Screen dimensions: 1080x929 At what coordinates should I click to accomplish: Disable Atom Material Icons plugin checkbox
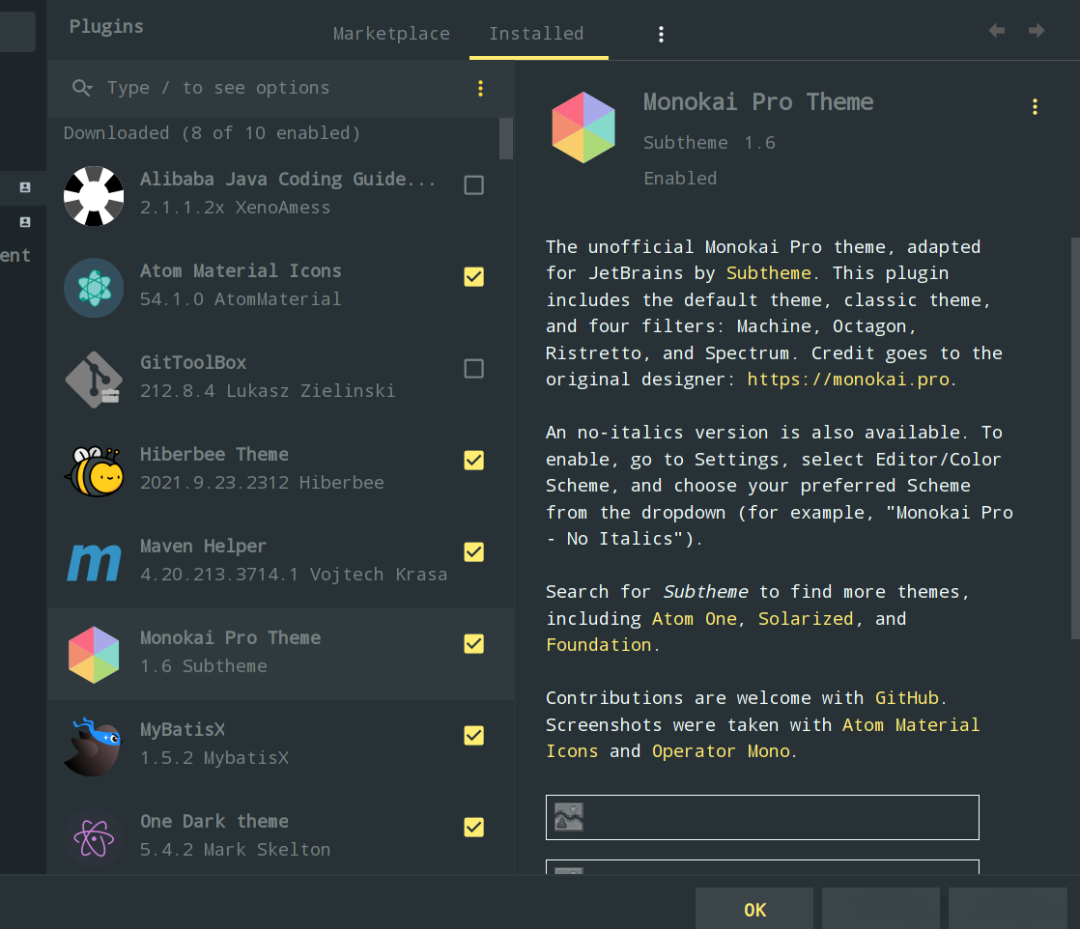[474, 277]
